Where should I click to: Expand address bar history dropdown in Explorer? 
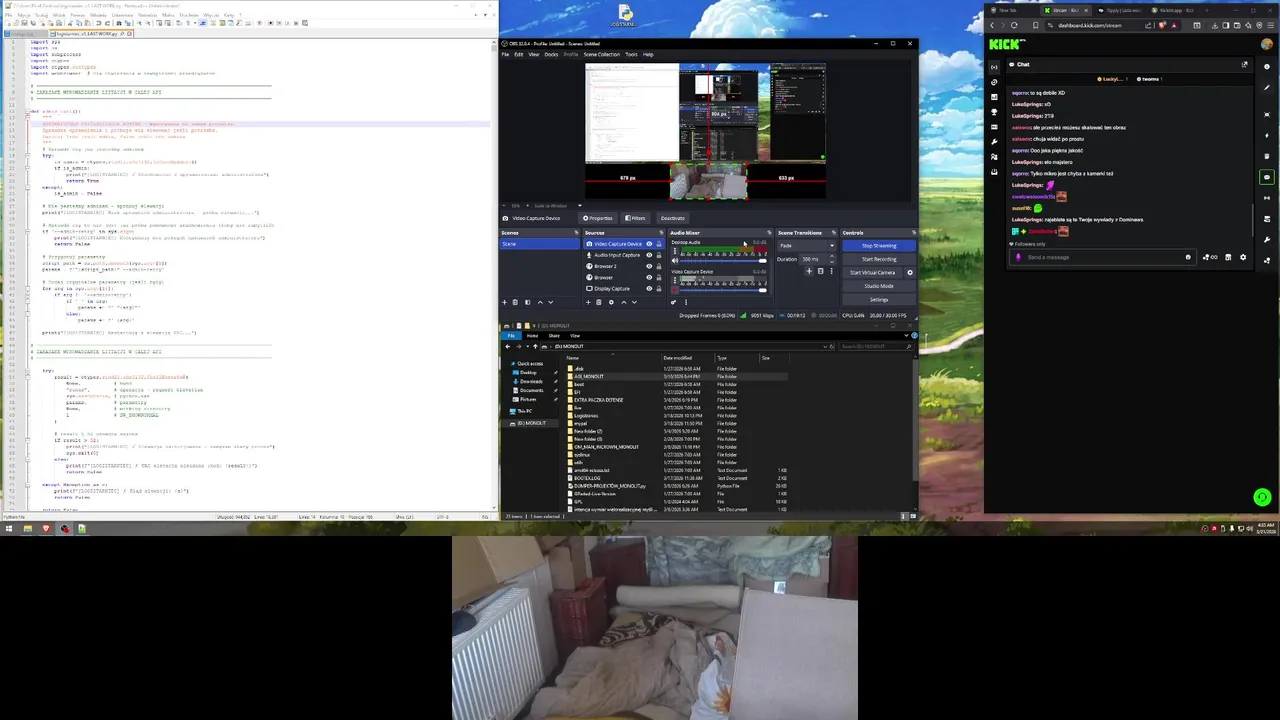pyautogui.click(x=825, y=346)
